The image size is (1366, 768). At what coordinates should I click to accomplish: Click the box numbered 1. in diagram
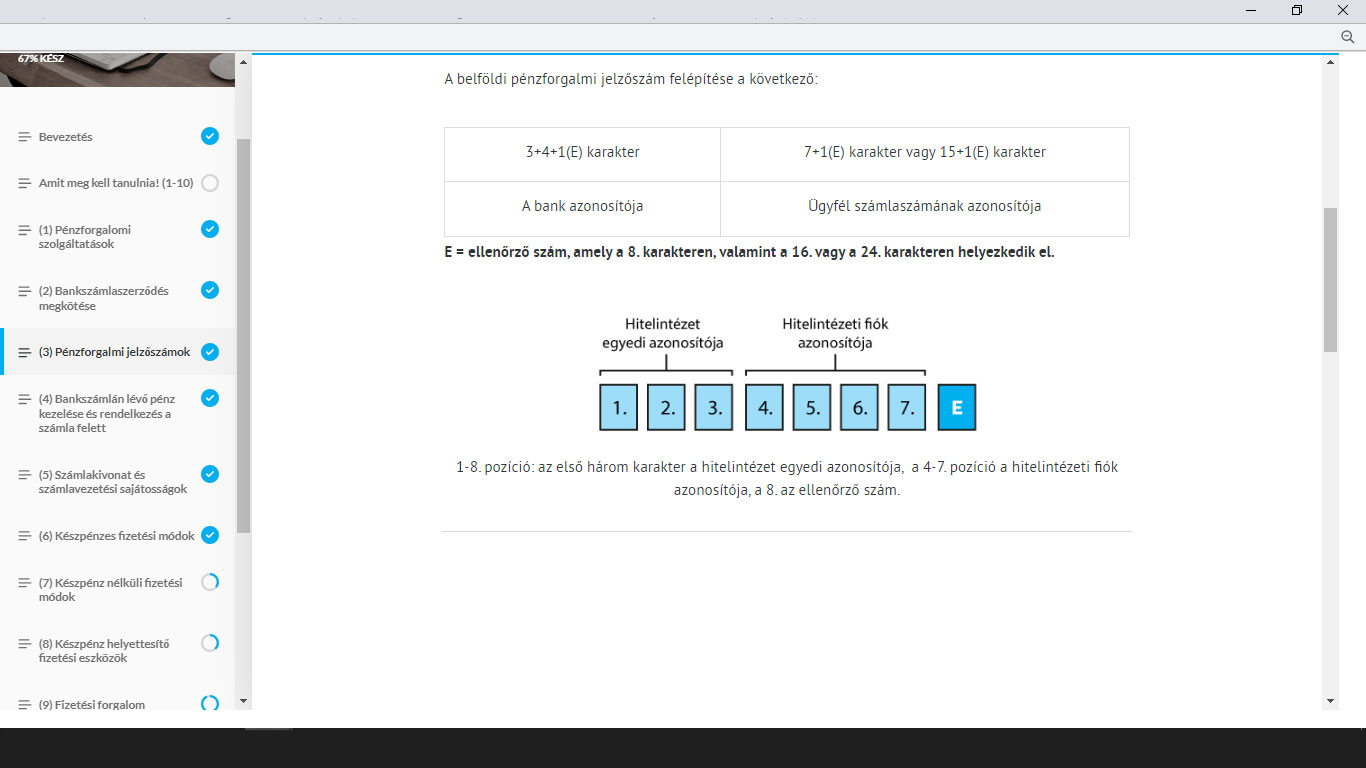(619, 407)
